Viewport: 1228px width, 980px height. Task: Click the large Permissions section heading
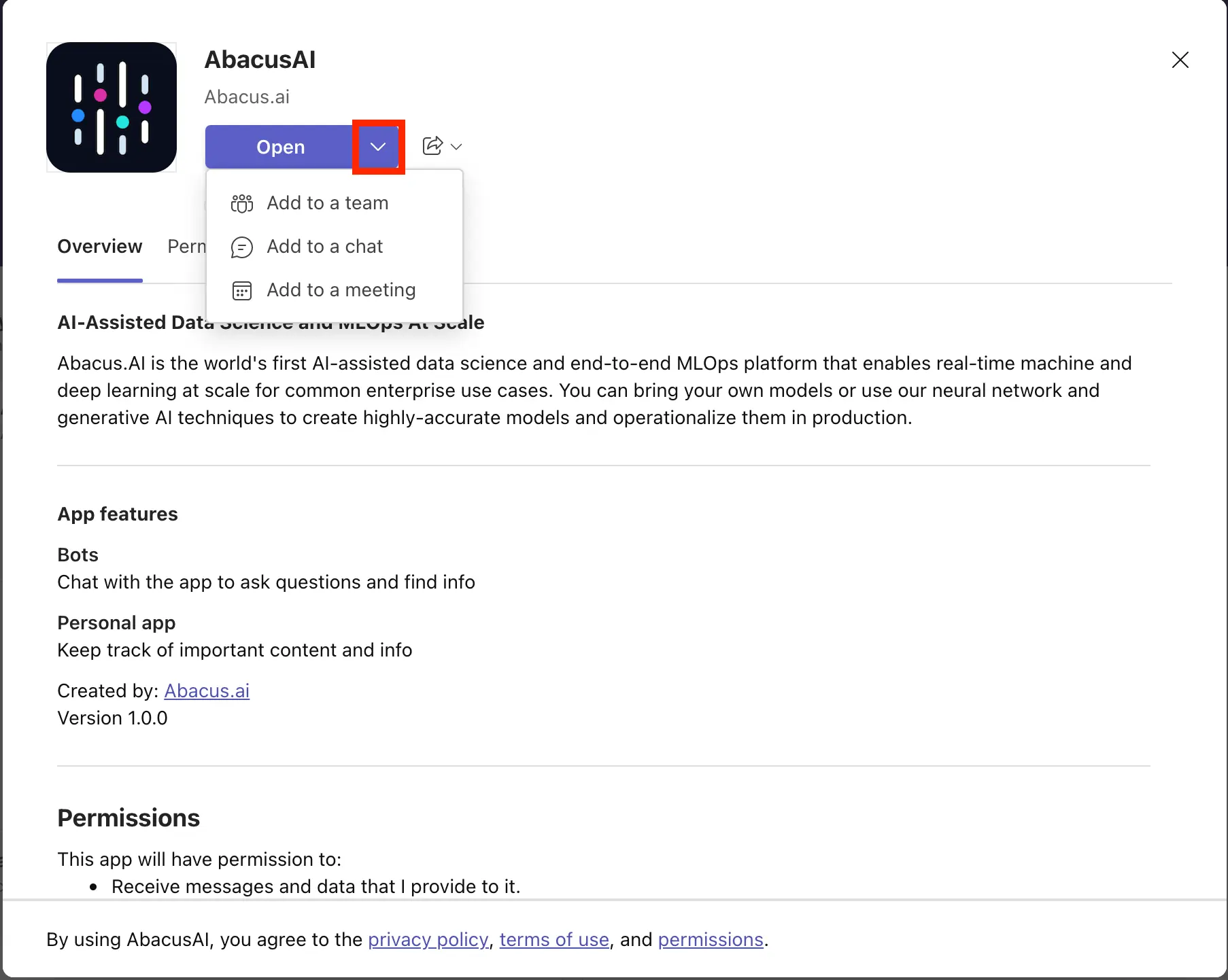(x=129, y=818)
